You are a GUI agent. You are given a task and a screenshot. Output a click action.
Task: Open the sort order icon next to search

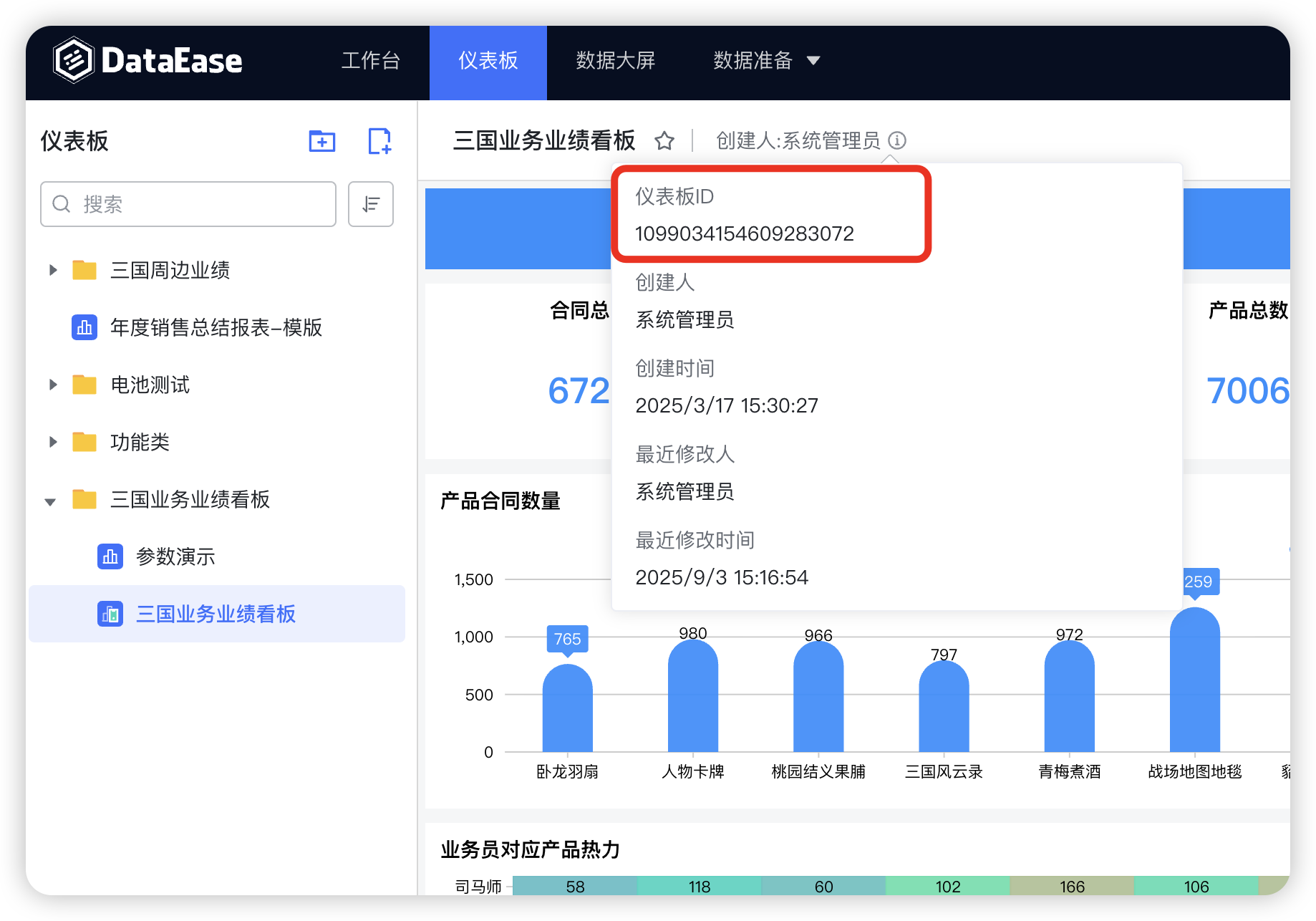[370, 204]
